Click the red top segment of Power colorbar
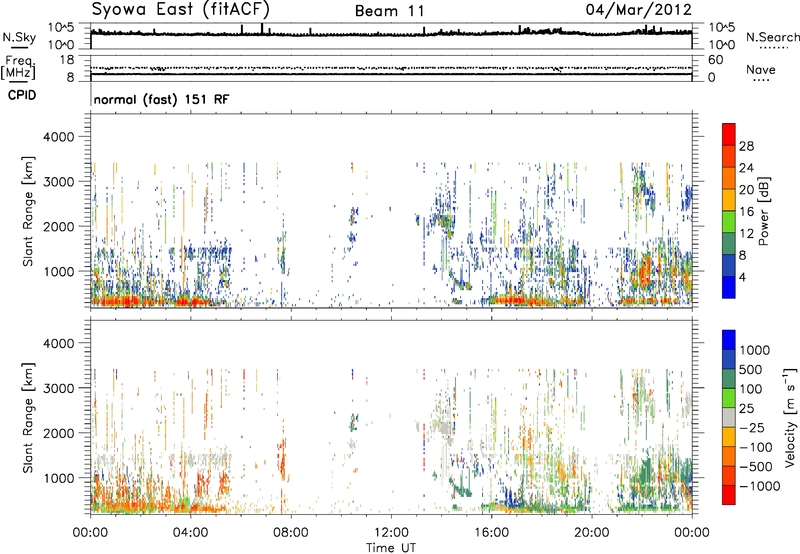Viewport: 800px width, 554px height. tap(729, 134)
